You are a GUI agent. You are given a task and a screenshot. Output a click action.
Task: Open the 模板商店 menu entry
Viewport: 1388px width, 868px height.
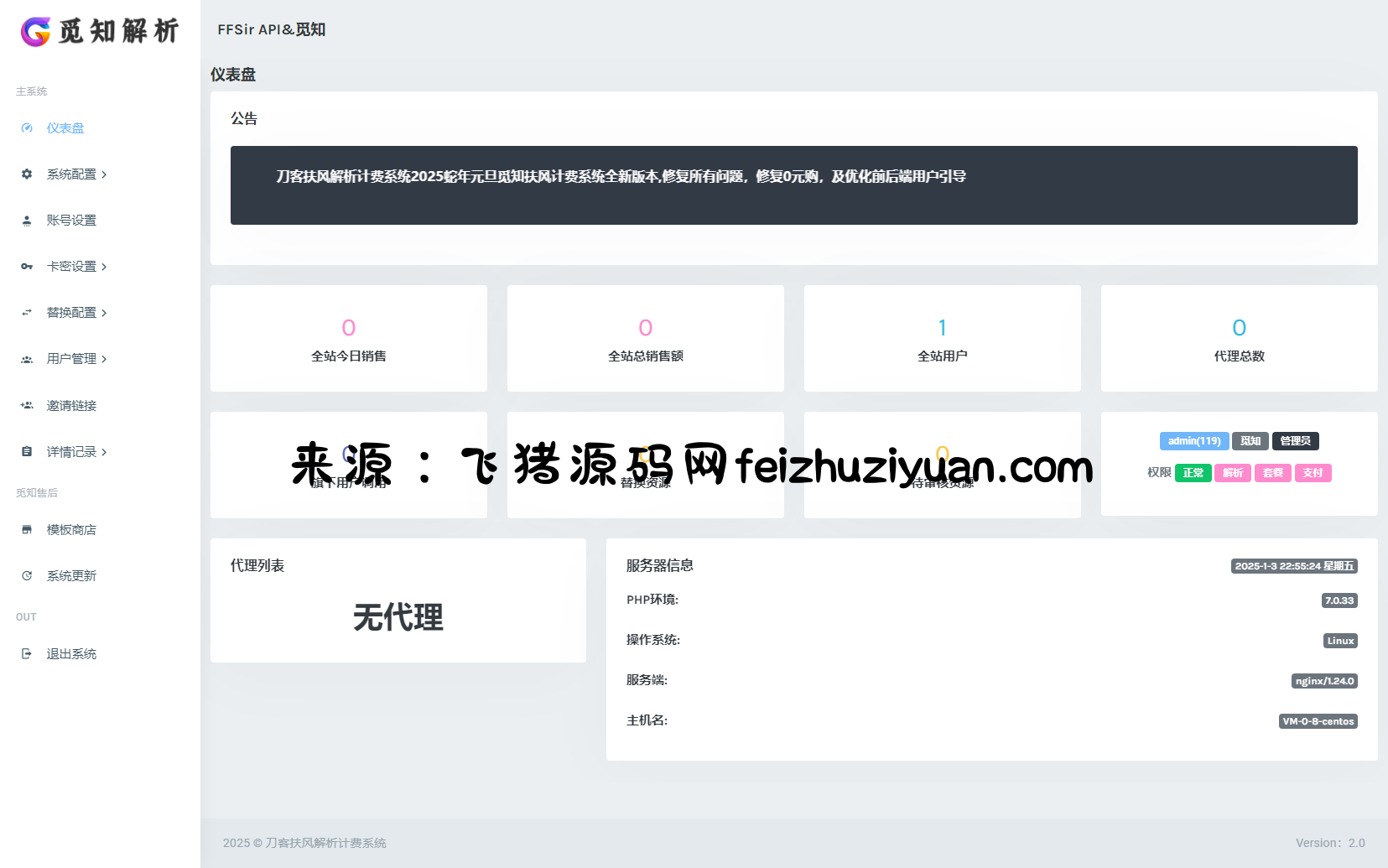tap(71, 530)
